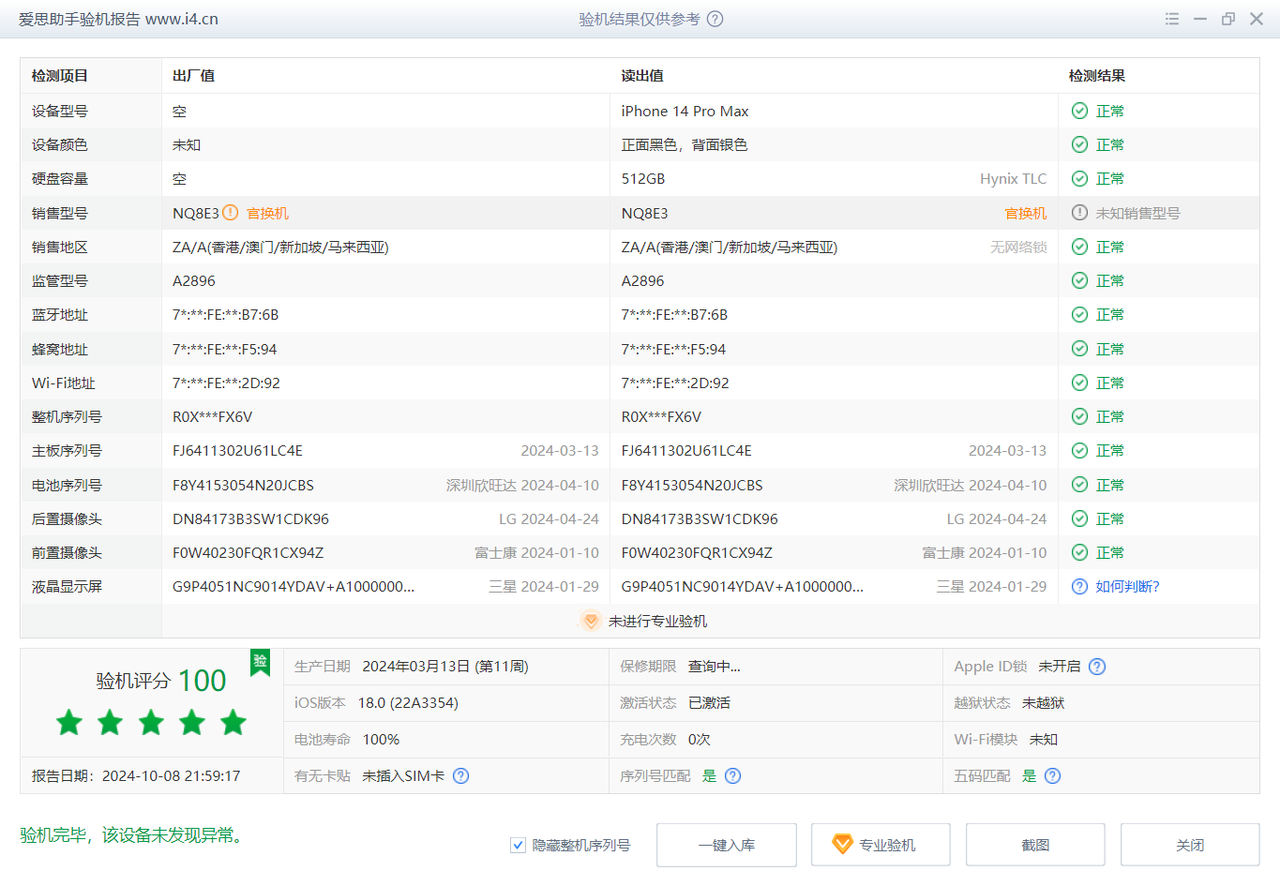
Task: Click help icon next to 未插入SIM卡
Action: 461,776
